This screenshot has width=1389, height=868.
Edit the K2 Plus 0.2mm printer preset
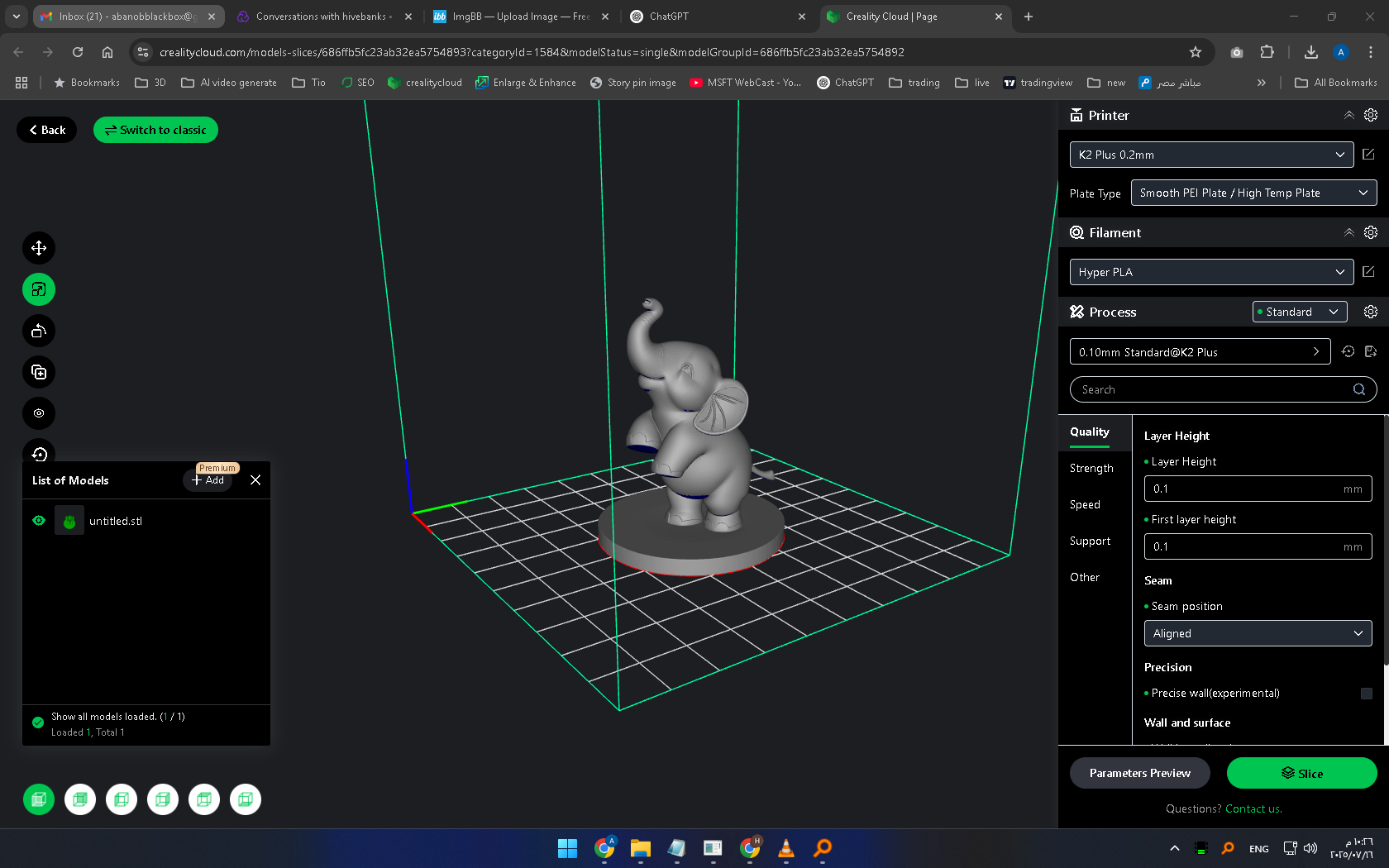[1368, 155]
